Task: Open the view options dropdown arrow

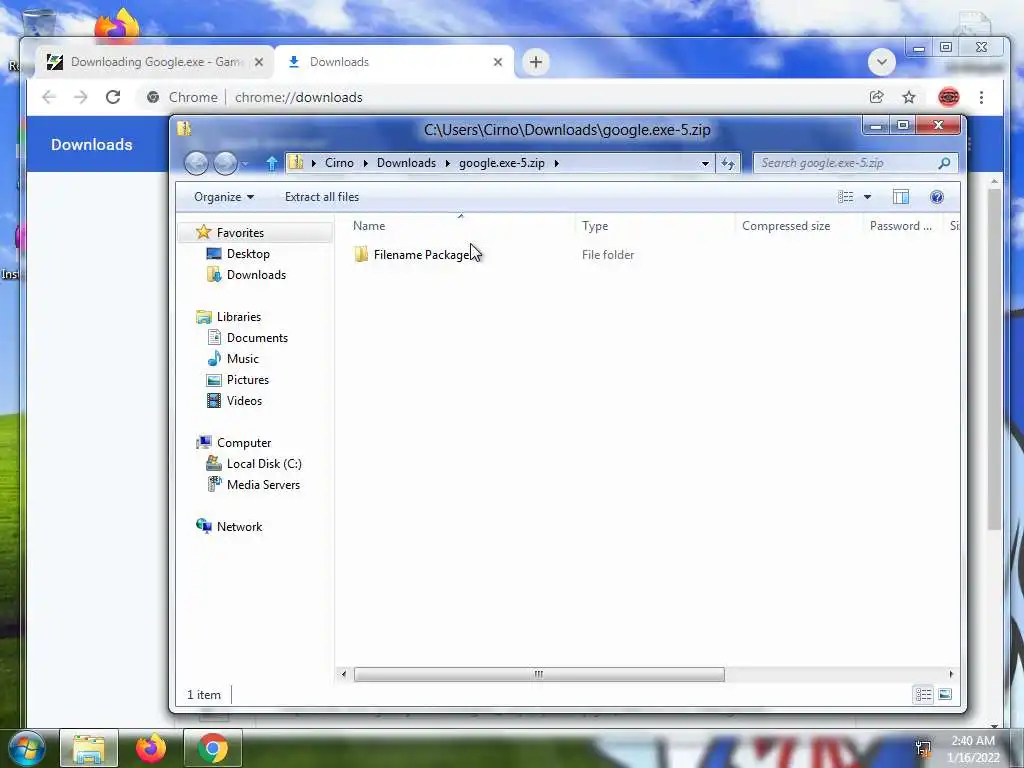Action: click(867, 197)
